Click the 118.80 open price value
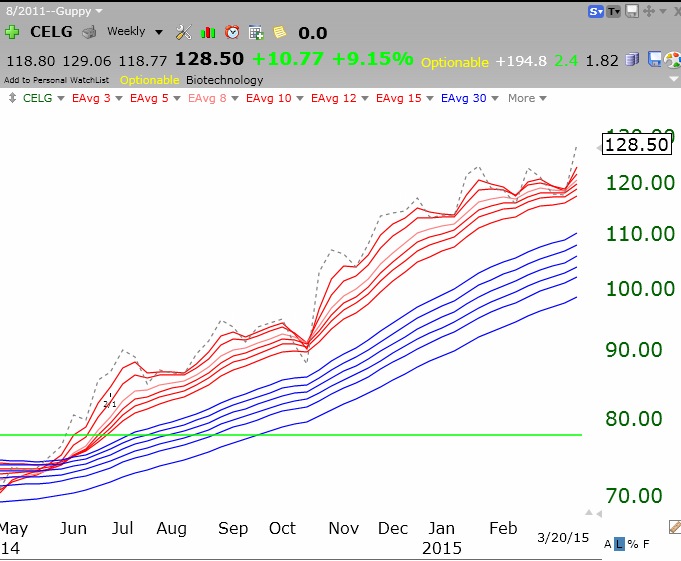Viewport: 681px width, 561px height. point(31,61)
